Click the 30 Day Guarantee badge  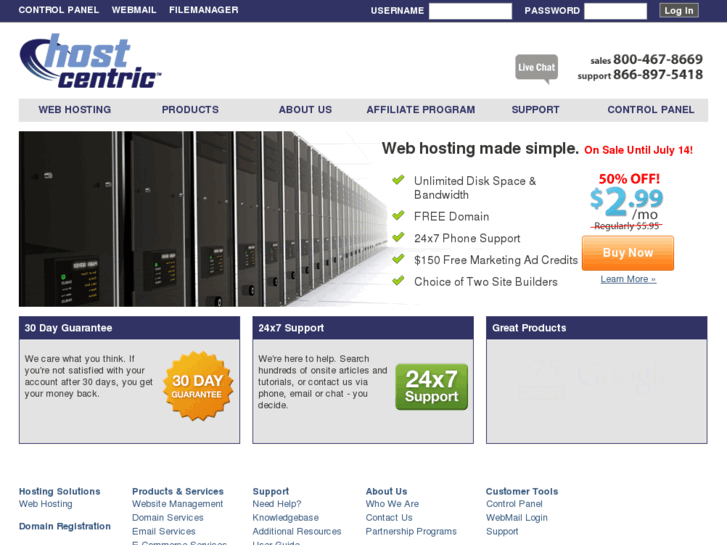pyautogui.click(x=198, y=386)
